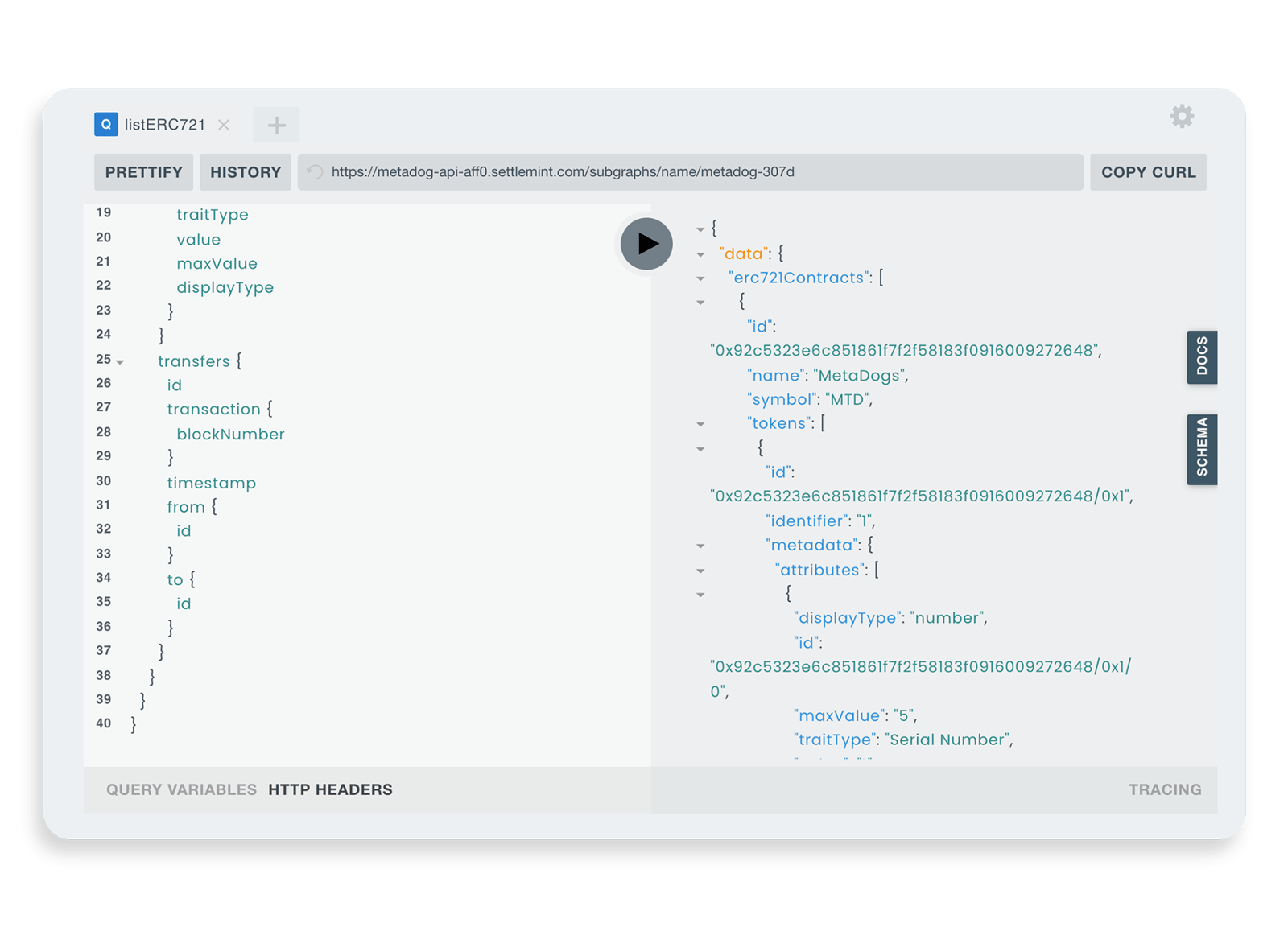Collapse the erc721Contracts array

700,278
